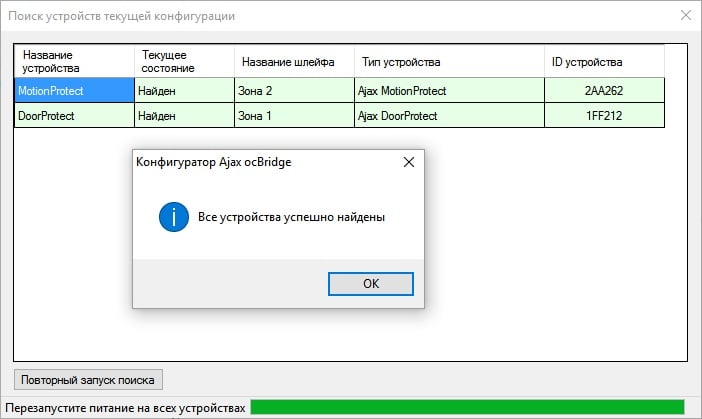Click the ID устройства column header
Viewport: 702px width, 419px height.
pos(604,61)
